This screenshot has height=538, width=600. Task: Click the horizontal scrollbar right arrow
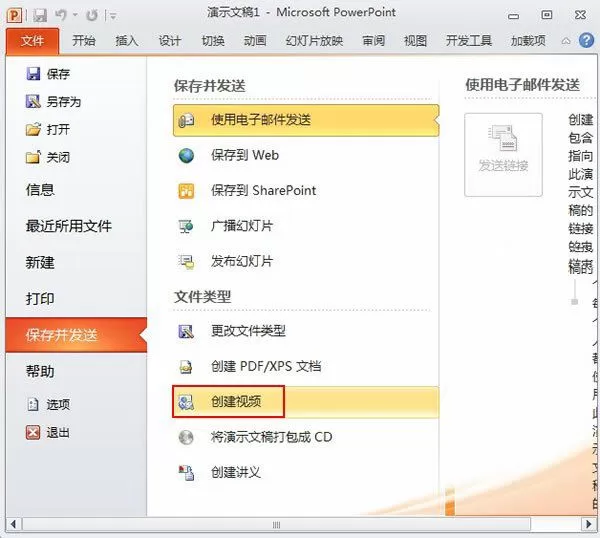[588, 524]
